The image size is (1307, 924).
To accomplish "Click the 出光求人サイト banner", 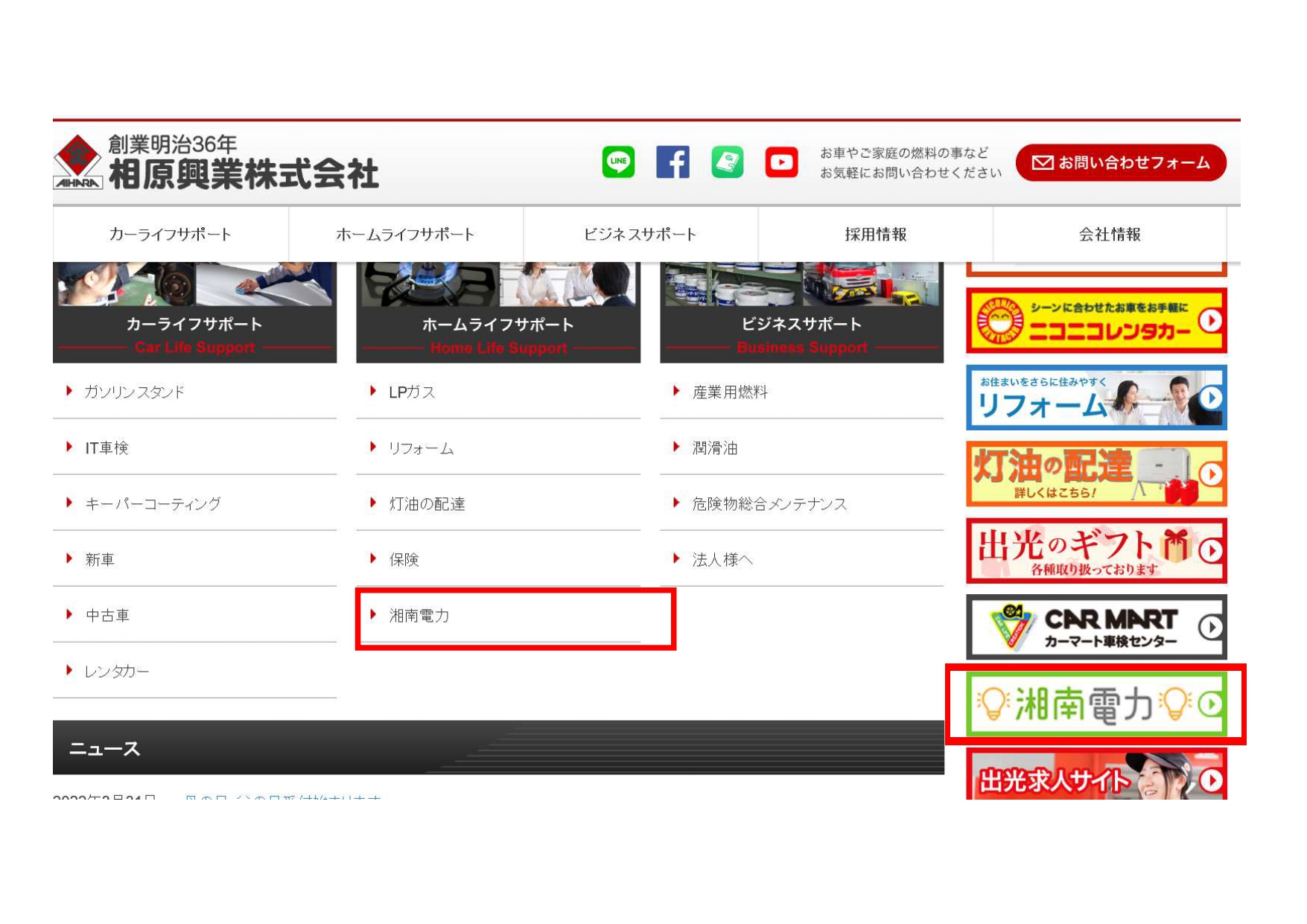I will tap(1096, 774).
